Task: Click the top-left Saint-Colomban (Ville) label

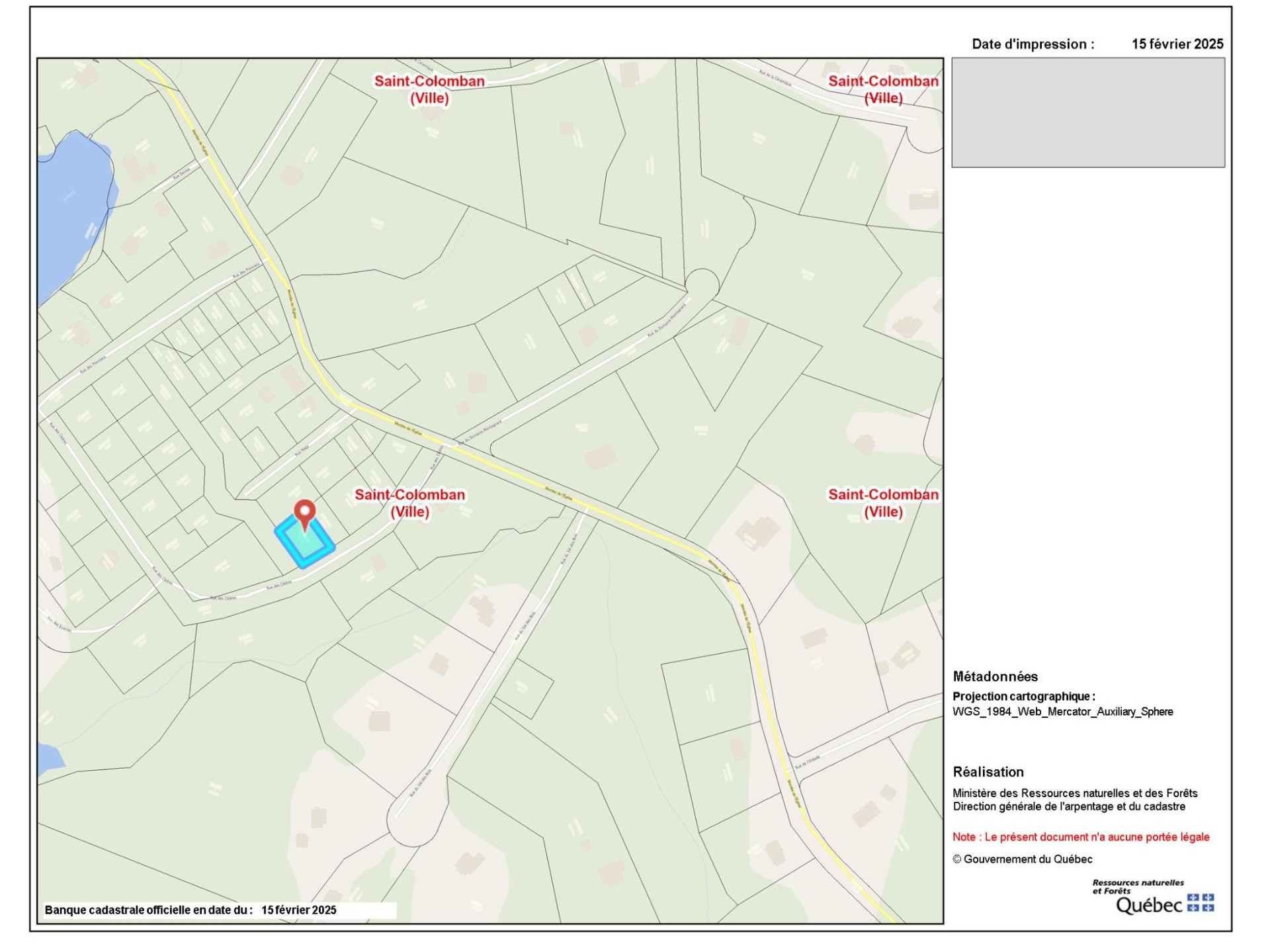Action: click(429, 89)
